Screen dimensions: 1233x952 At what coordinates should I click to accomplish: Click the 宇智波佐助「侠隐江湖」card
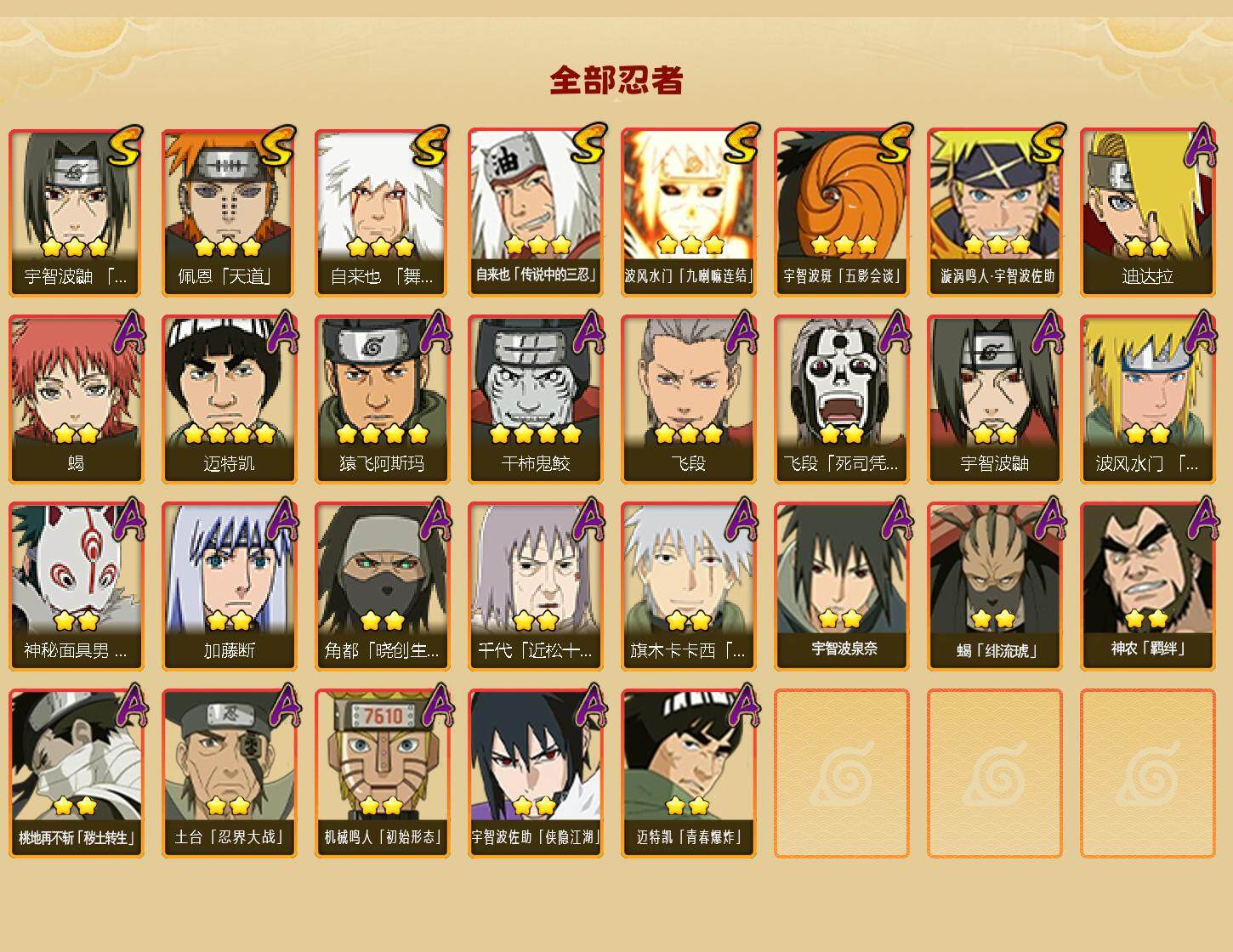(x=535, y=773)
